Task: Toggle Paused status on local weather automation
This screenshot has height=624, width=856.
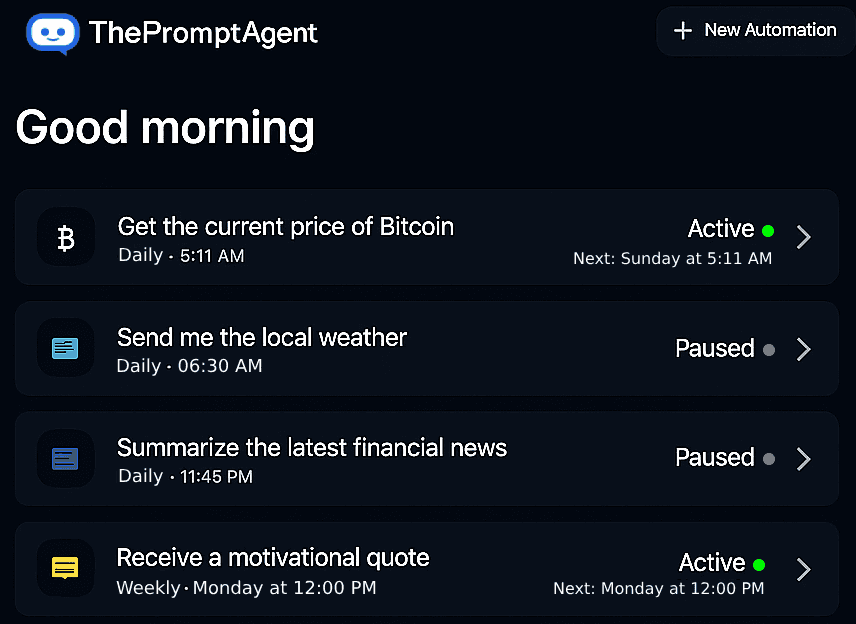Action: (714, 348)
